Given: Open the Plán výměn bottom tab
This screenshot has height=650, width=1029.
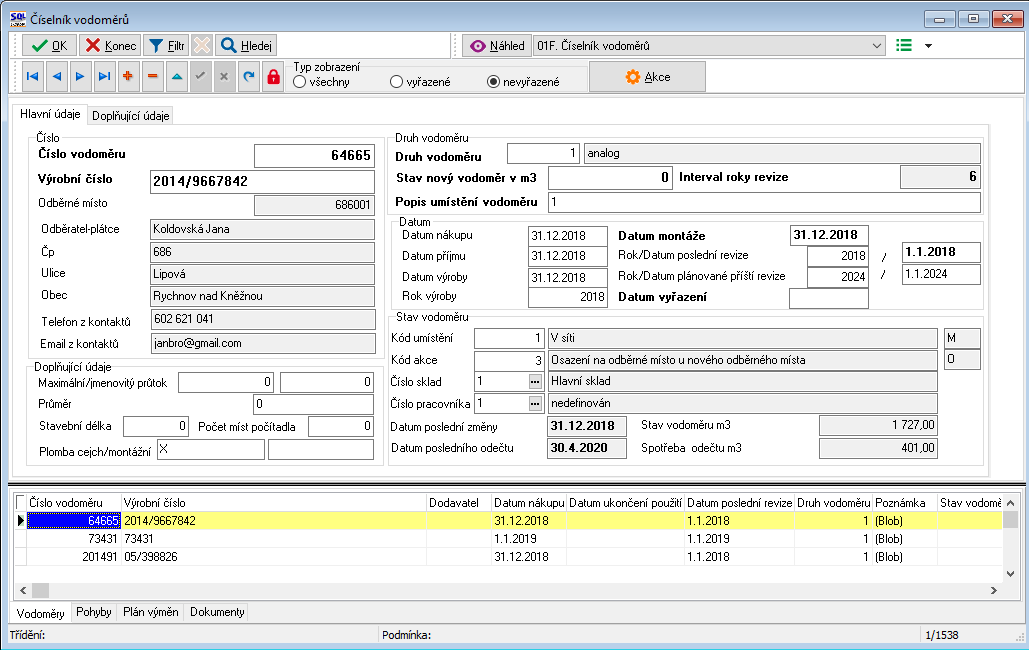Looking at the screenshot, I should click(151, 612).
